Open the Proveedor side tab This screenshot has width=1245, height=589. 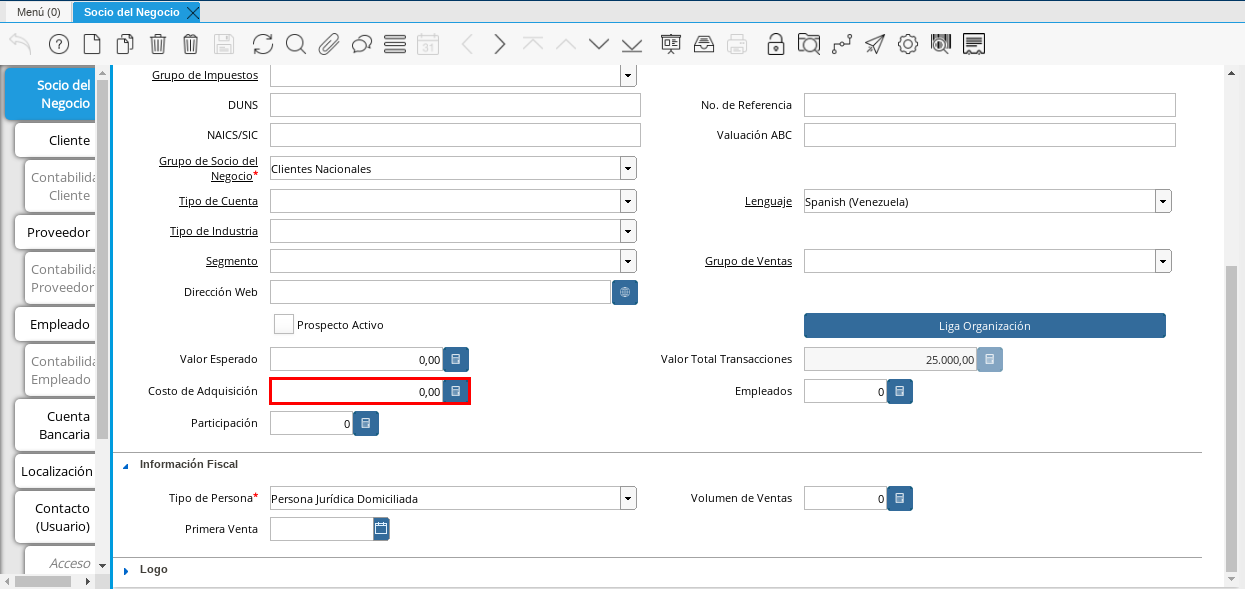point(58,233)
